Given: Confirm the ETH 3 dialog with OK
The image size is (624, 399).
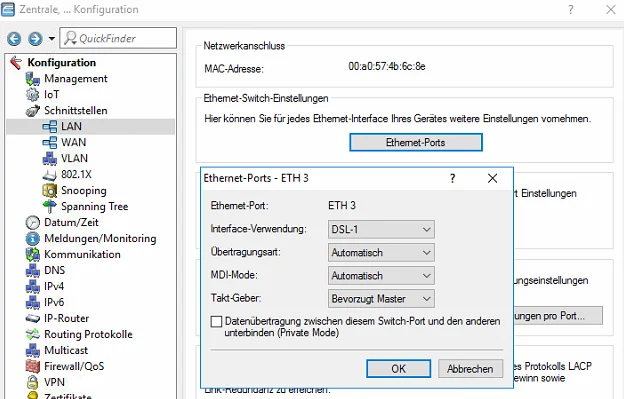Looking at the screenshot, I should (x=398, y=369).
